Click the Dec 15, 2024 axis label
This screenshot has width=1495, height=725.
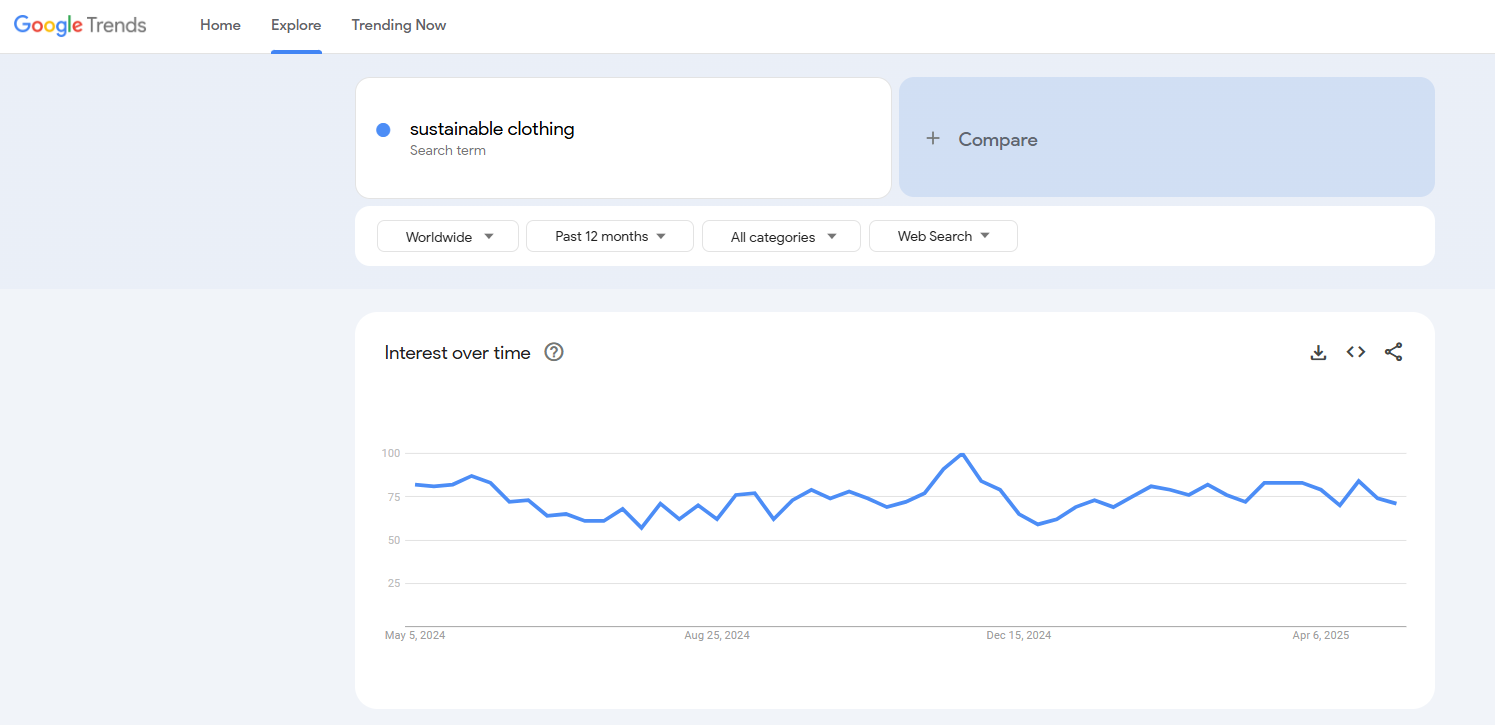coord(1019,635)
